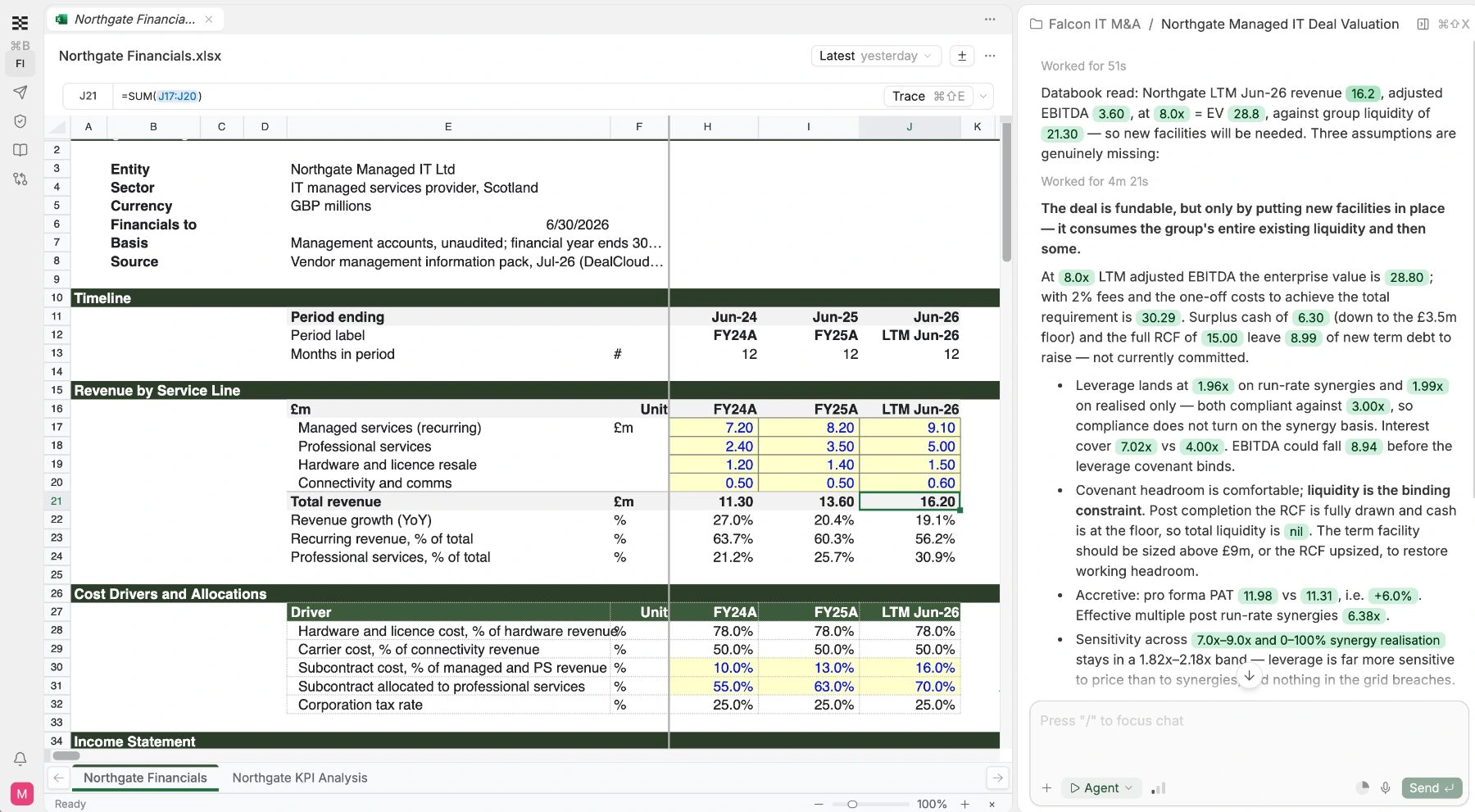Jump to chat bottom with down arrow

[1249, 676]
